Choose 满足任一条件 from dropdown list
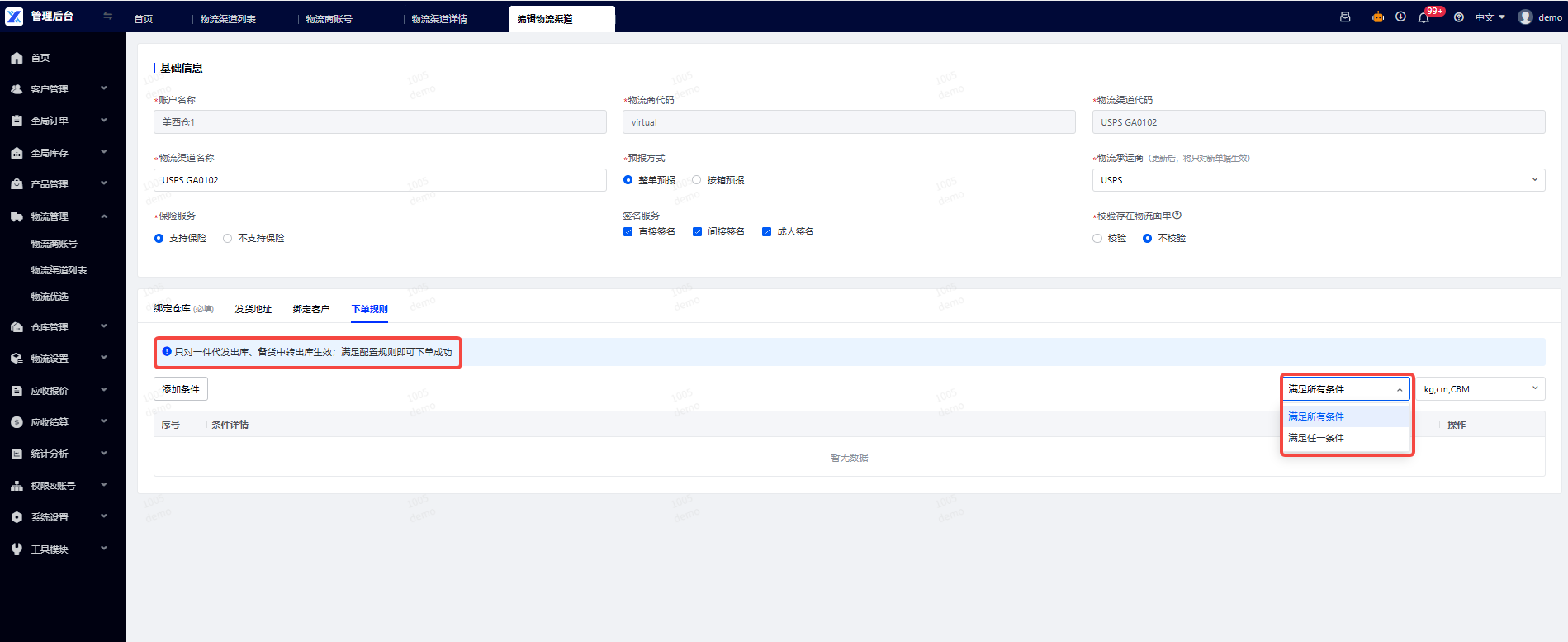Screen dimensions: 1568x642 1346,438
